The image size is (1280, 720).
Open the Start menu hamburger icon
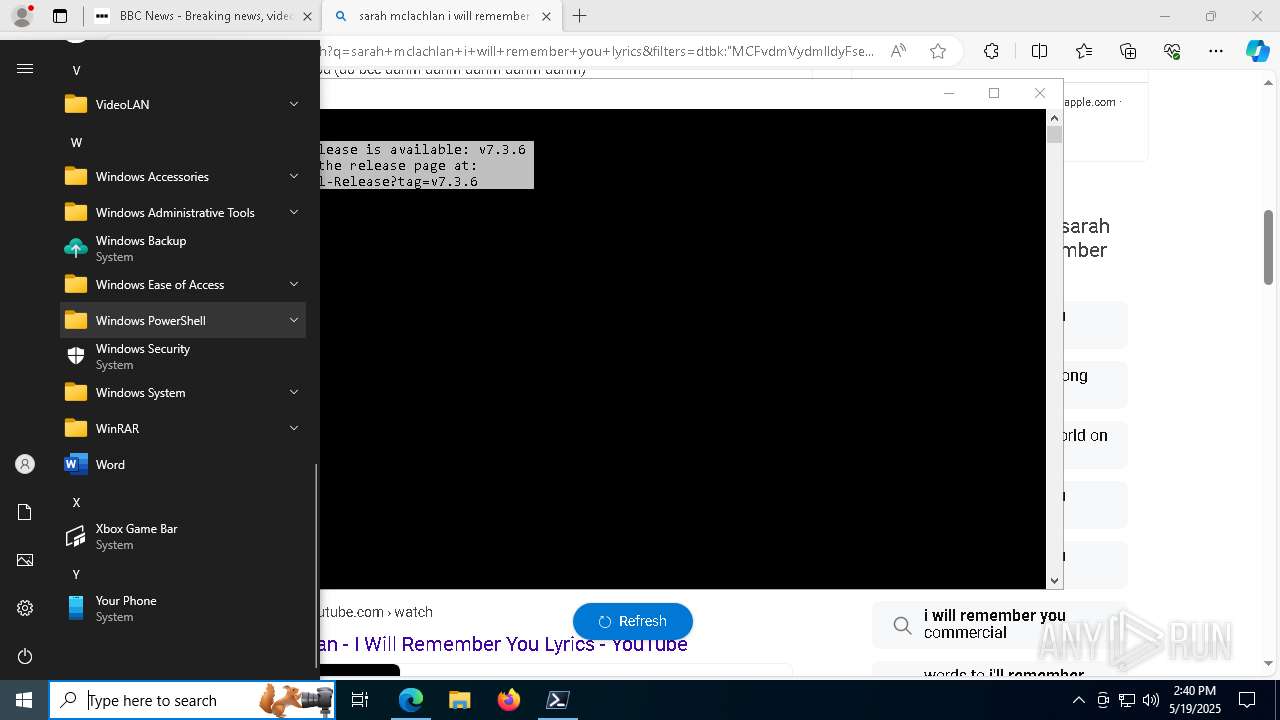(x=25, y=69)
